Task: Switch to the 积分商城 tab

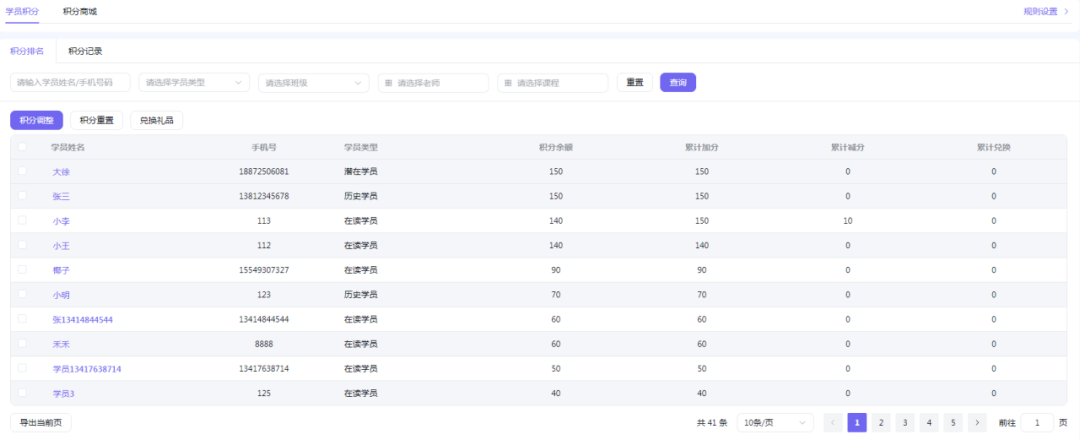Action: tap(80, 11)
